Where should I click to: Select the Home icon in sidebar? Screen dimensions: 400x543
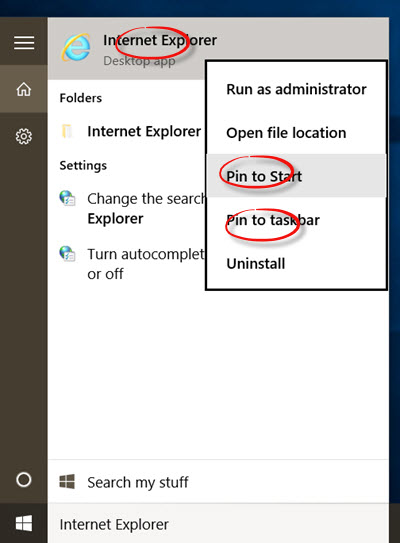click(24, 89)
